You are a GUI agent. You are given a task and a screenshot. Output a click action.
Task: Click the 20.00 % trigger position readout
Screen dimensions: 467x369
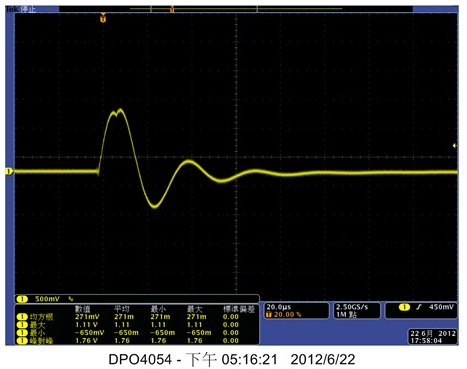284,314
